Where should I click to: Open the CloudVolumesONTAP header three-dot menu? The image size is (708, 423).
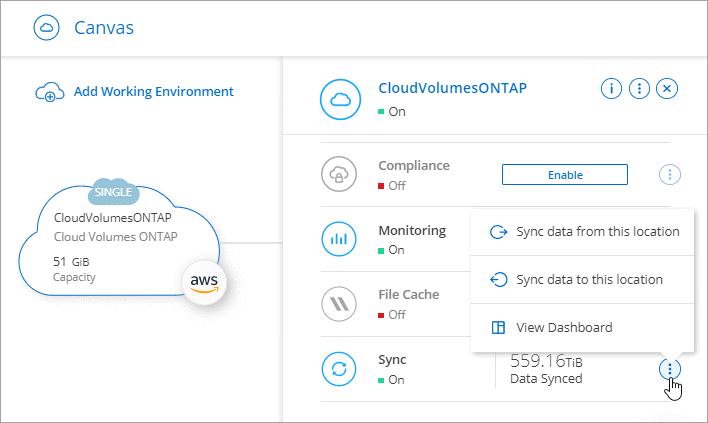coord(639,89)
